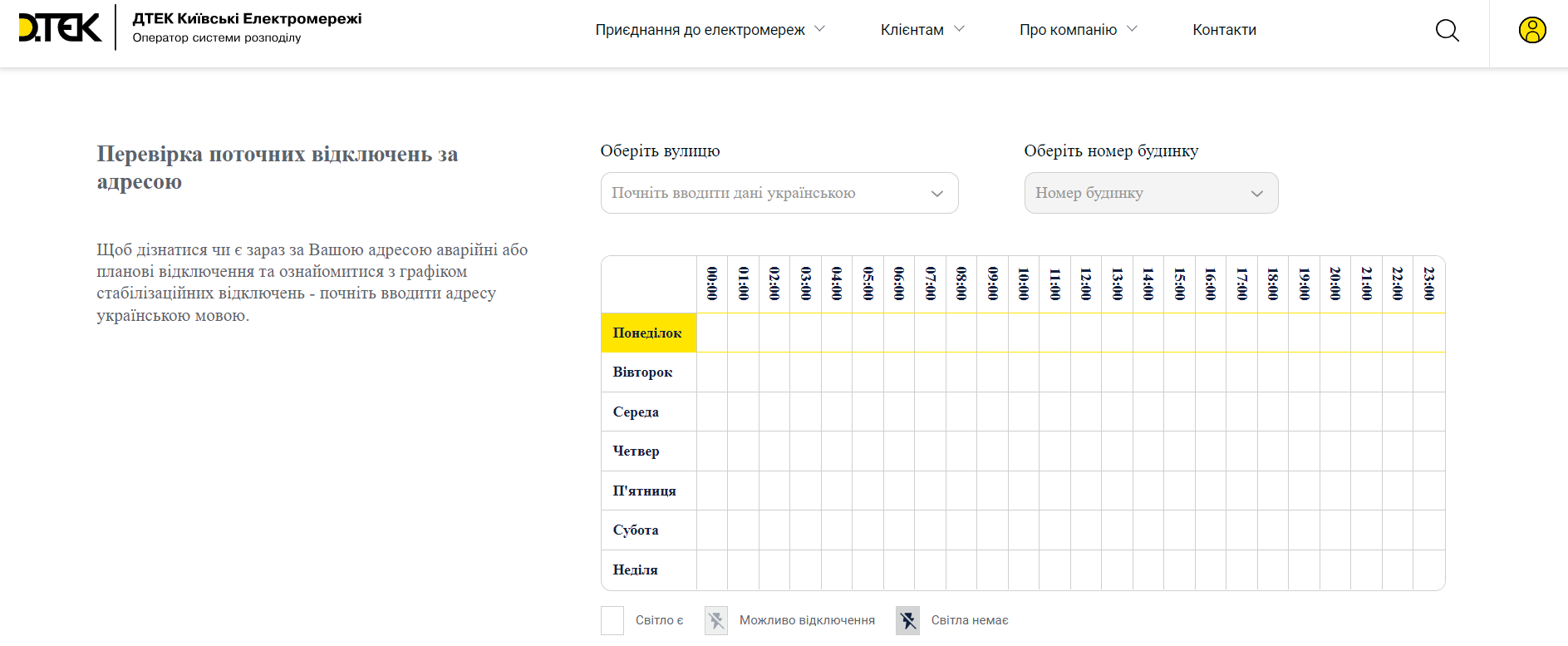The width and height of the screenshot is (1568, 646).
Task: Click the street name input field
Action: (x=779, y=193)
